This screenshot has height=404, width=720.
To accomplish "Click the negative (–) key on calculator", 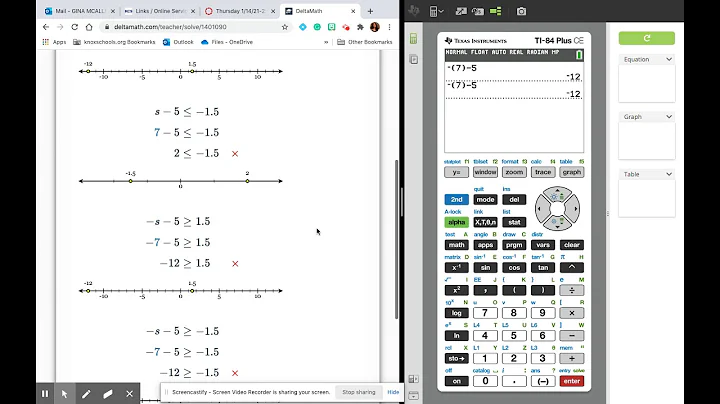I will [x=543, y=381].
